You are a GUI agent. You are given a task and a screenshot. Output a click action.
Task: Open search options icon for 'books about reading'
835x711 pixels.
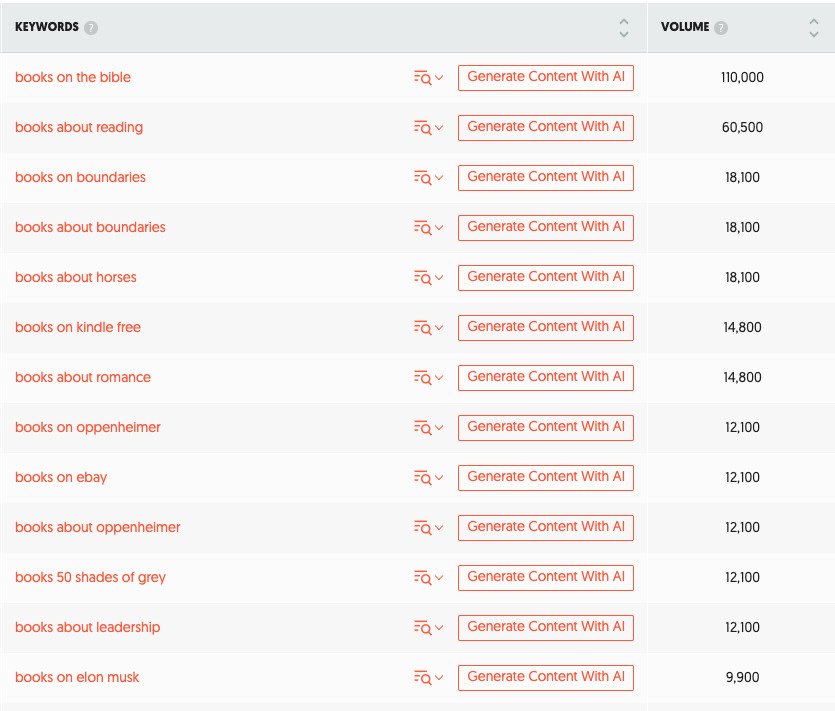pyautogui.click(x=423, y=128)
